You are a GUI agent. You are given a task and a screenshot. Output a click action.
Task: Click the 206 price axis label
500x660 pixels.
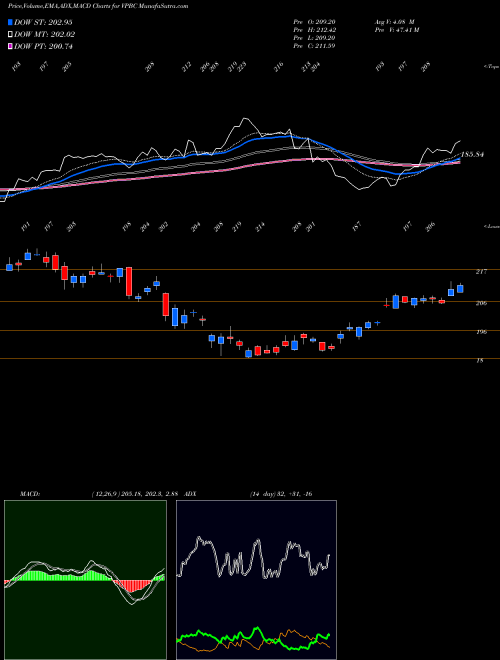[481, 303]
